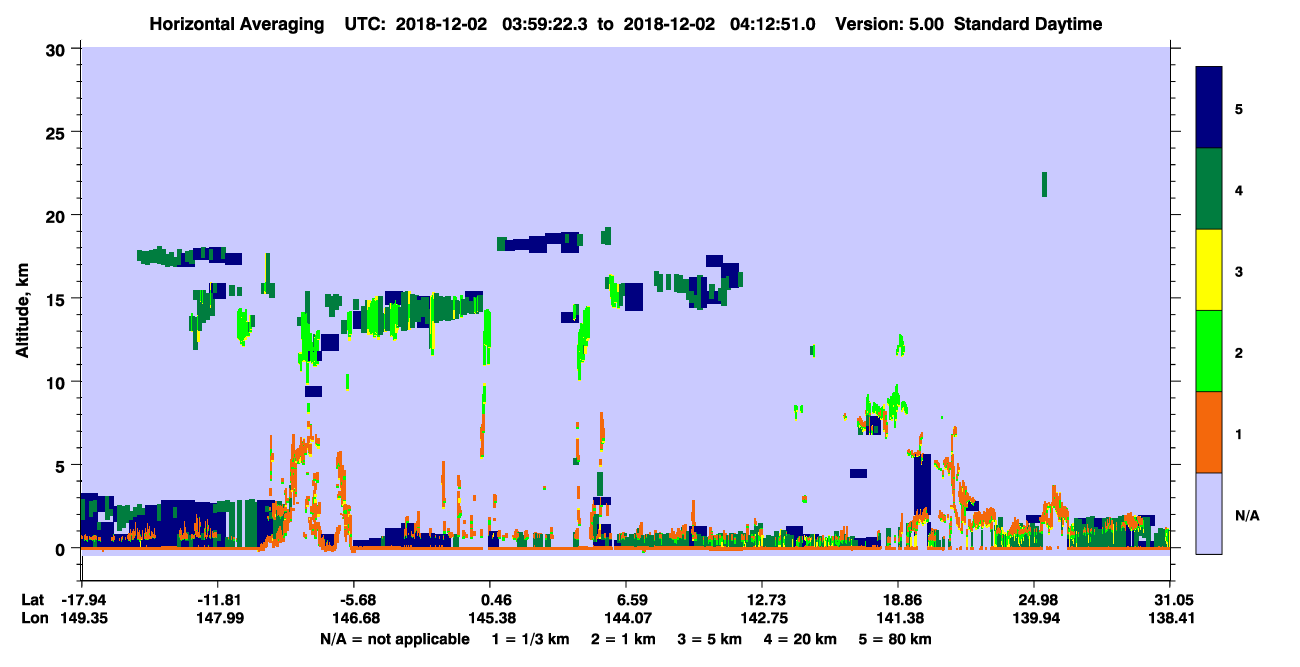Click the dark green level 4 colorbar segment

click(1209, 188)
